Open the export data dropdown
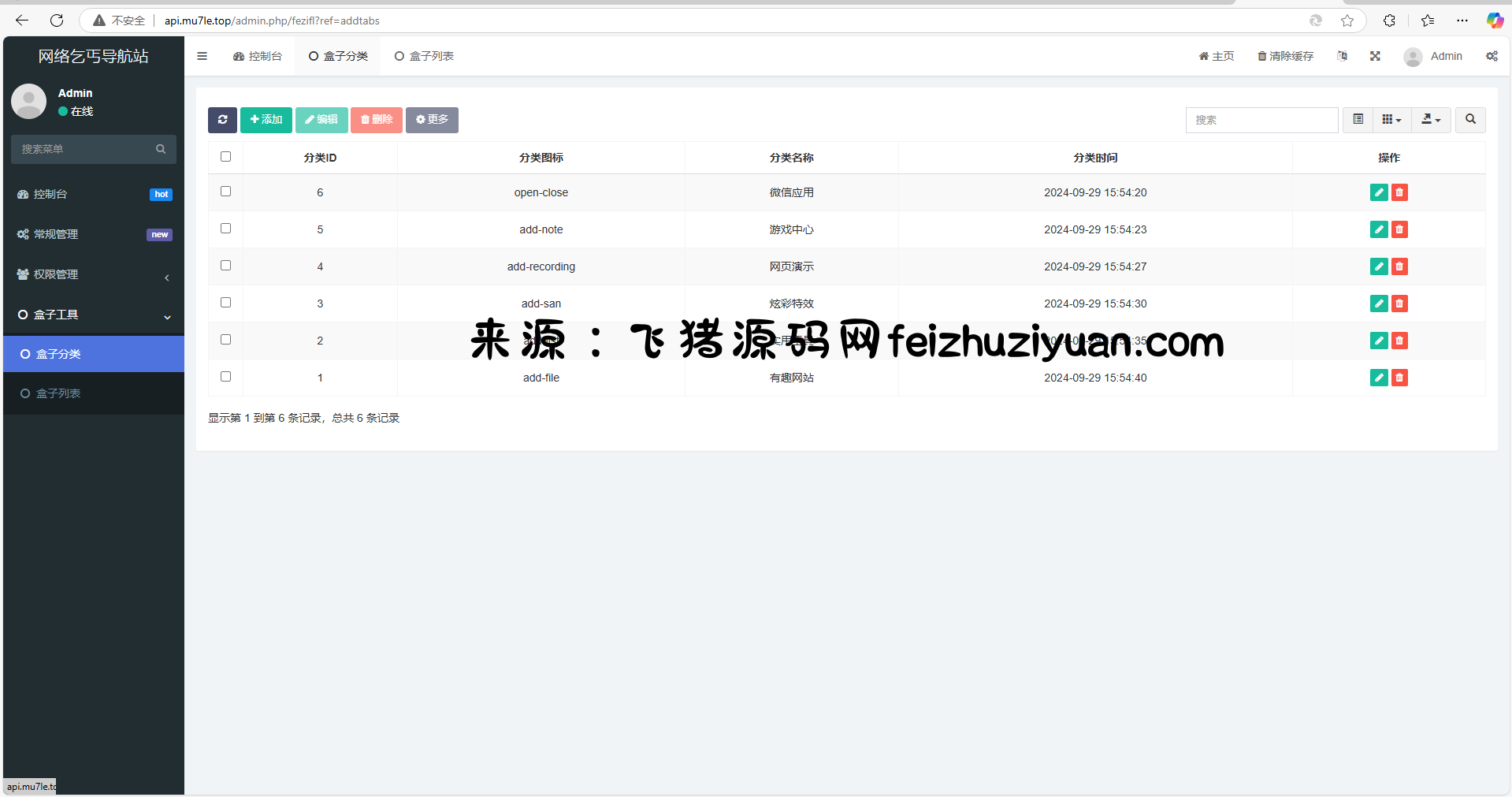Viewport: 1512px width, 797px height. (1431, 120)
